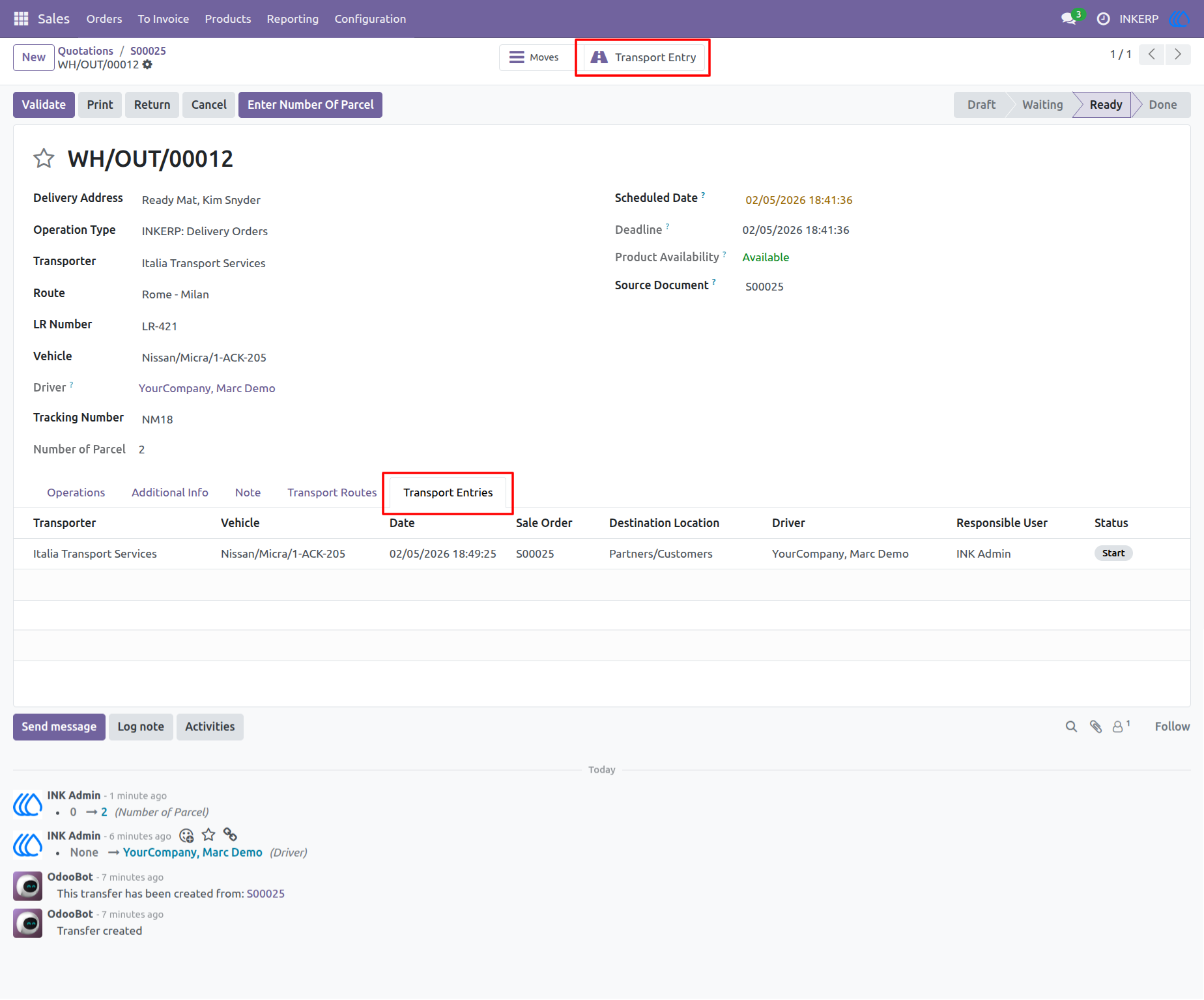The width and height of the screenshot is (1204, 1000).
Task: Click Enter Number Of Parcel button
Action: [x=310, y=105]
